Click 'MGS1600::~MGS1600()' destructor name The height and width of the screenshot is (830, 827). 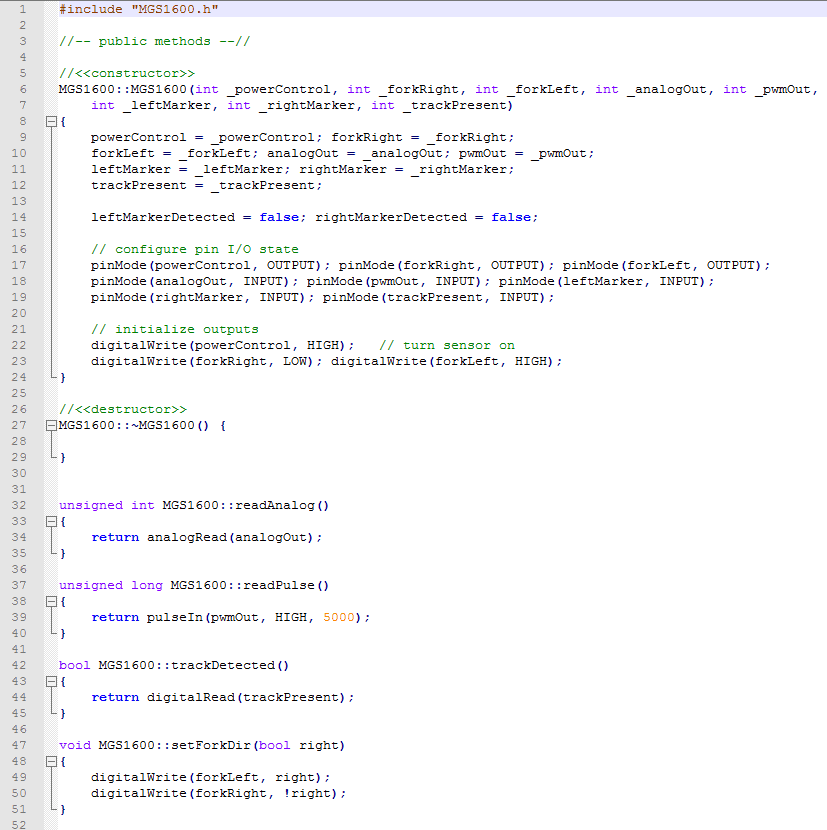[134, 426]
